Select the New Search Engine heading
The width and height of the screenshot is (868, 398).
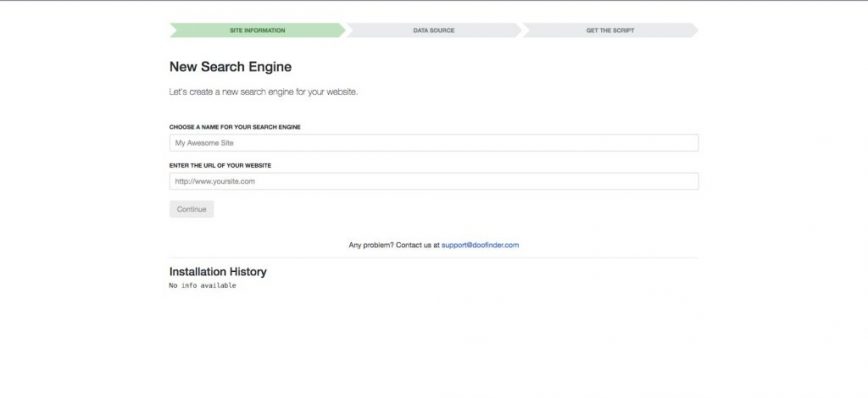pyautogui.click(x=230, y=67)
